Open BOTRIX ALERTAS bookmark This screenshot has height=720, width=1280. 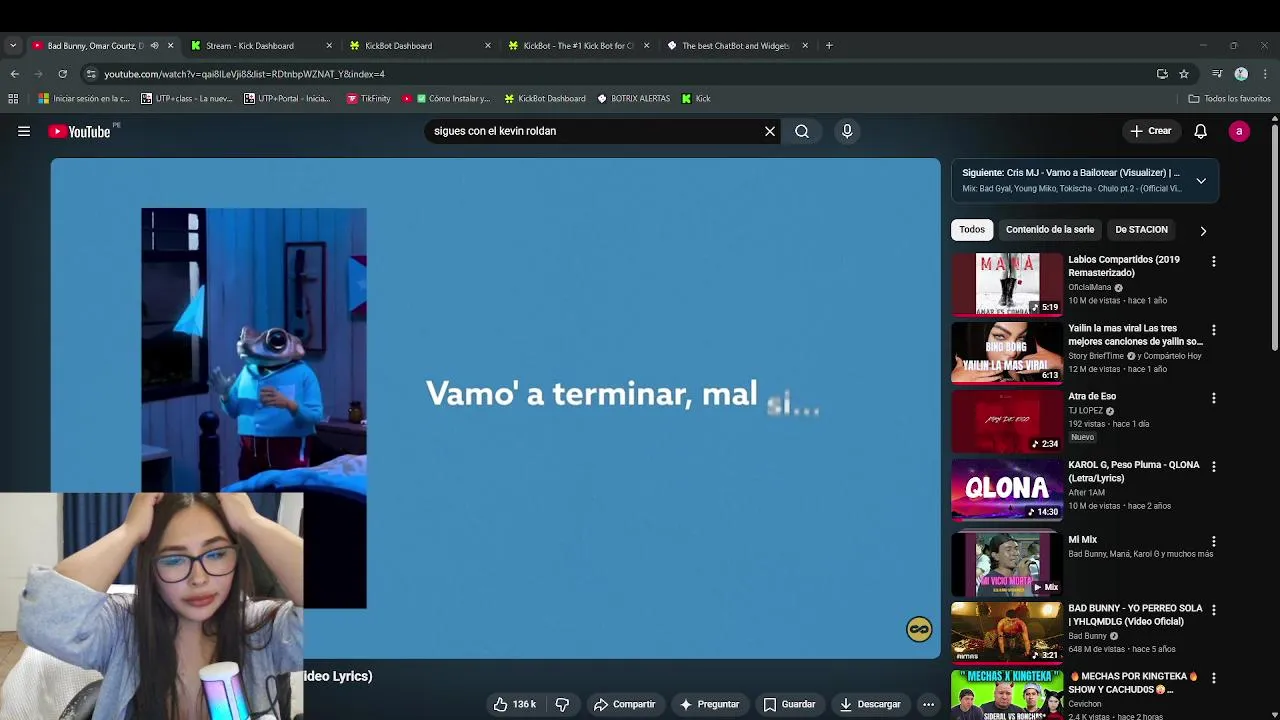pos(634,98)
